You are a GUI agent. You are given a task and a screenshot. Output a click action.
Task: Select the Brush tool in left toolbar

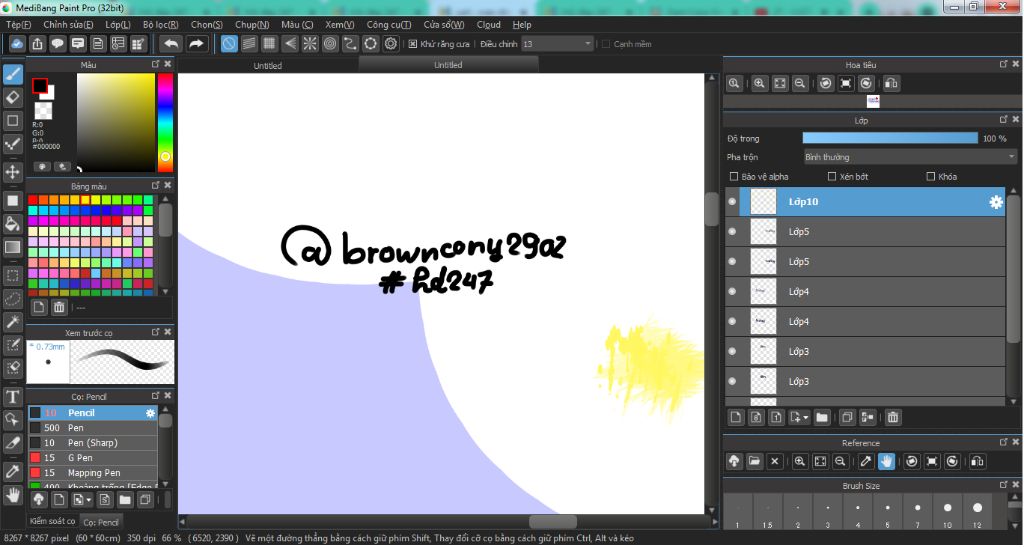(x=12, y=74)
